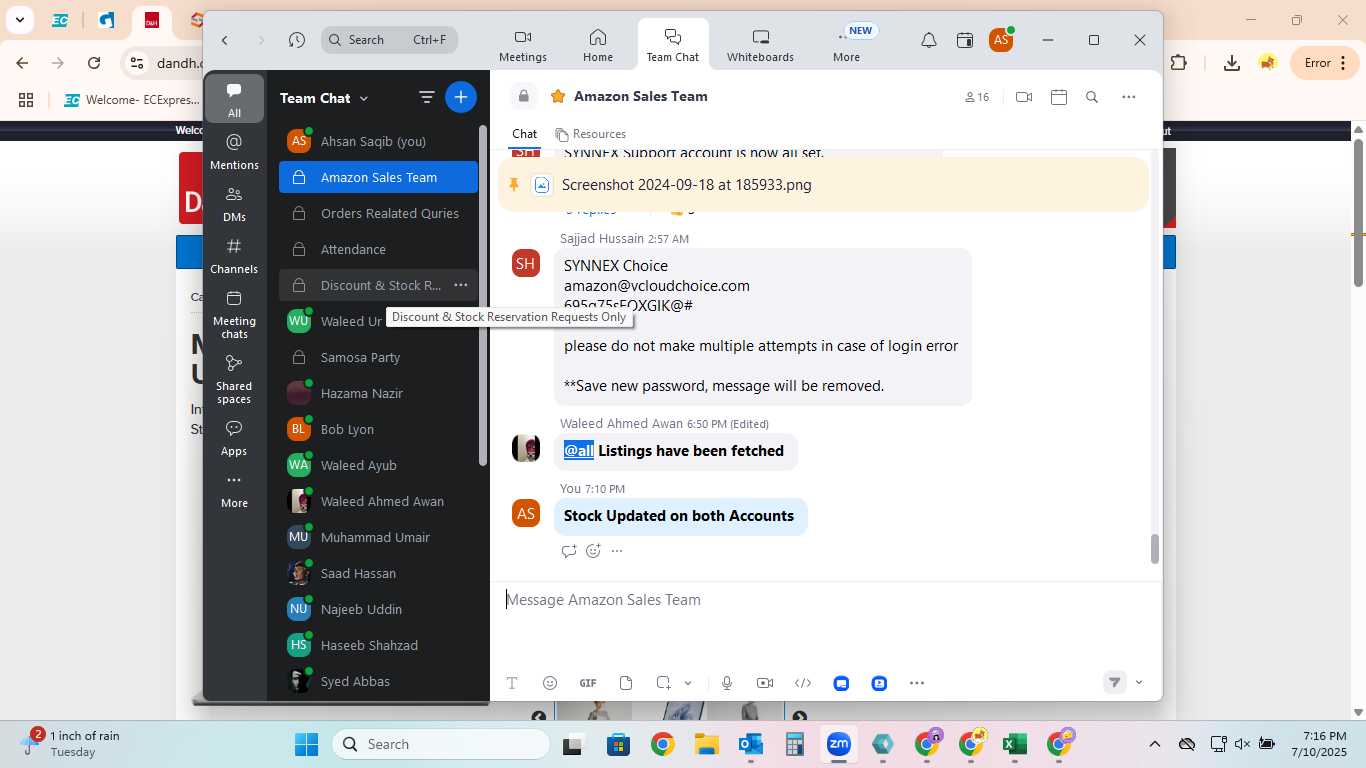
Task: Open the Mentions section in Zoom sidebar
Action: [234, 151]
